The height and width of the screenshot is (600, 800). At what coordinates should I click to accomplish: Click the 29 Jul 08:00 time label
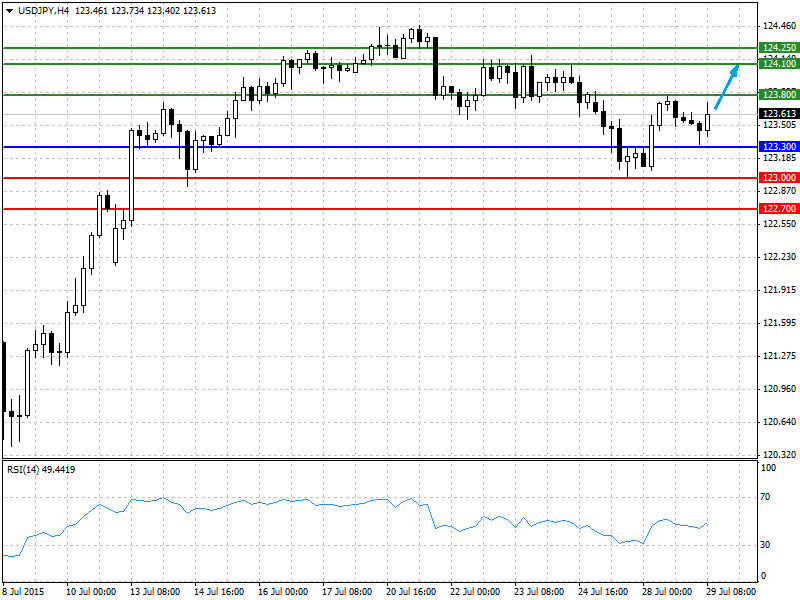(x=731, y=592)
